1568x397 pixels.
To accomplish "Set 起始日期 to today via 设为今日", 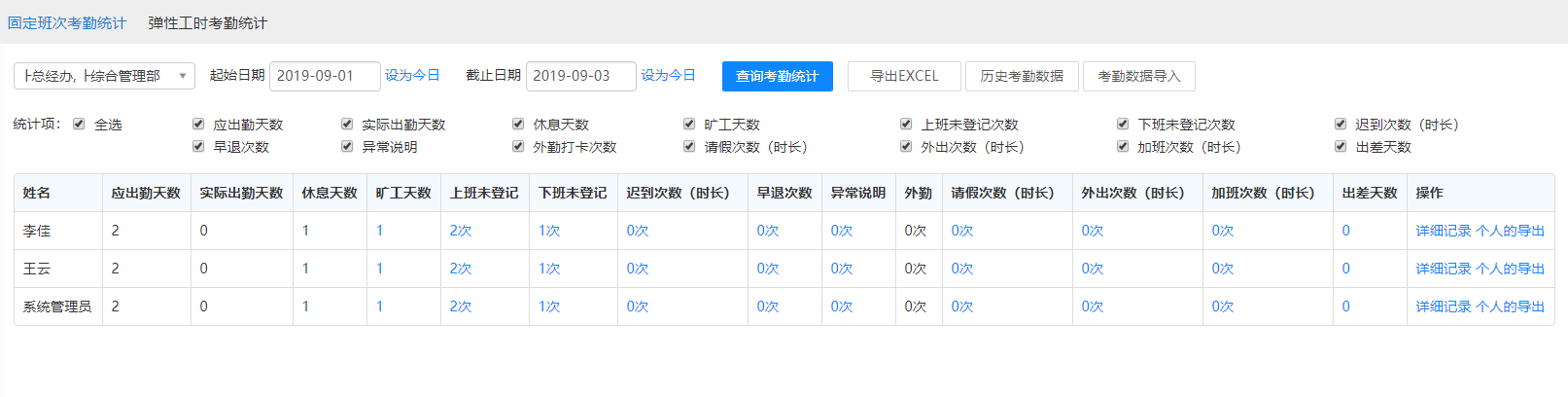I will 412,75.
